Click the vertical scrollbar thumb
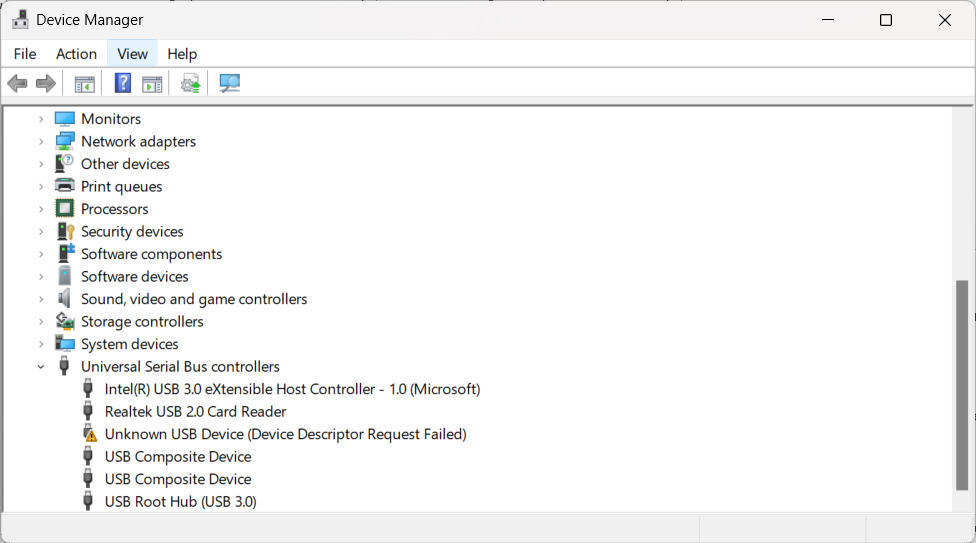The image size is (976, 543). click(962, 385)
